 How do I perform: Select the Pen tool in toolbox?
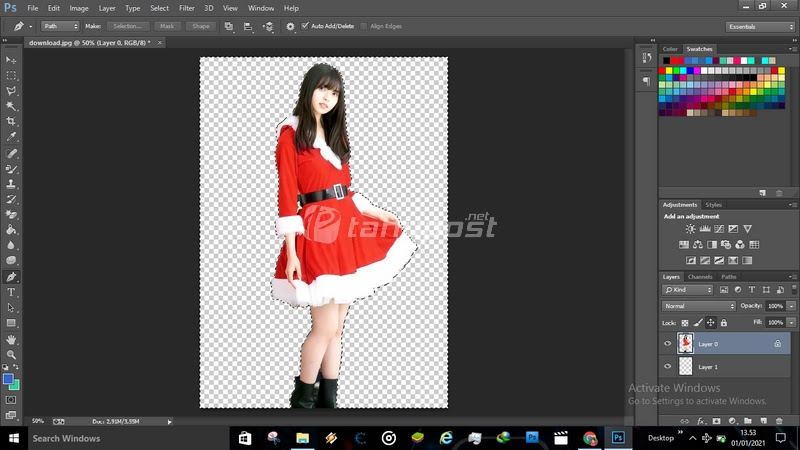tap(11, 277)
